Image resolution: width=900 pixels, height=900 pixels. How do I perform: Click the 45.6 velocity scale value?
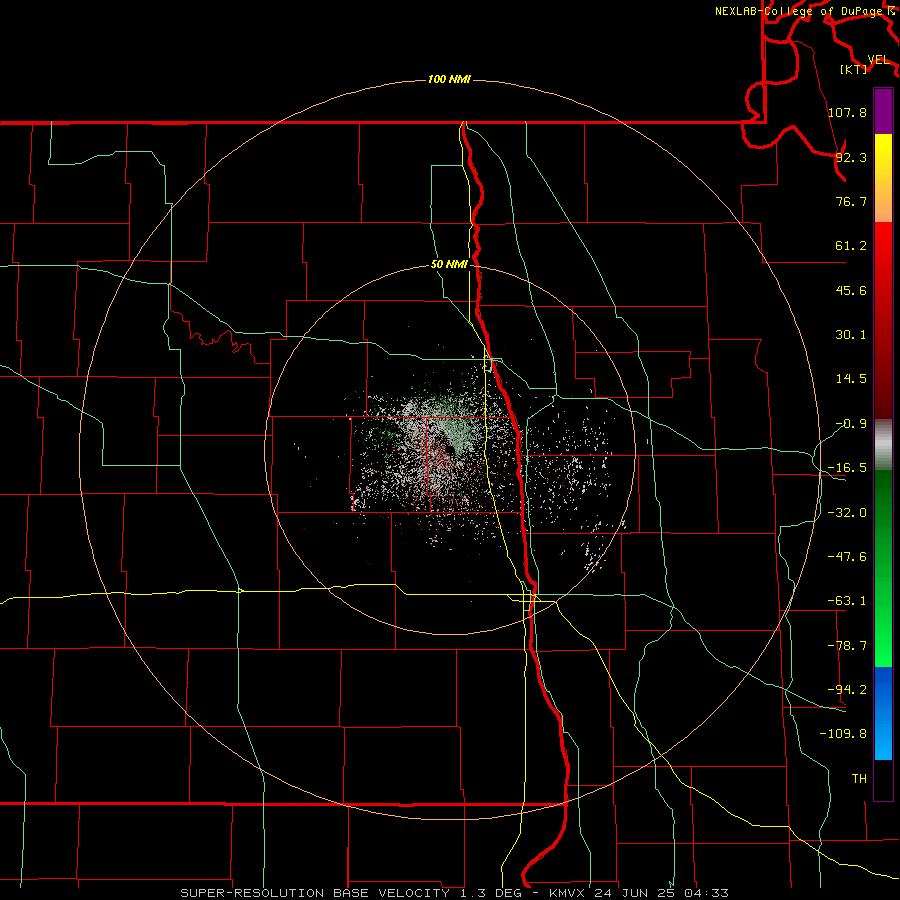tap(851, 290)
